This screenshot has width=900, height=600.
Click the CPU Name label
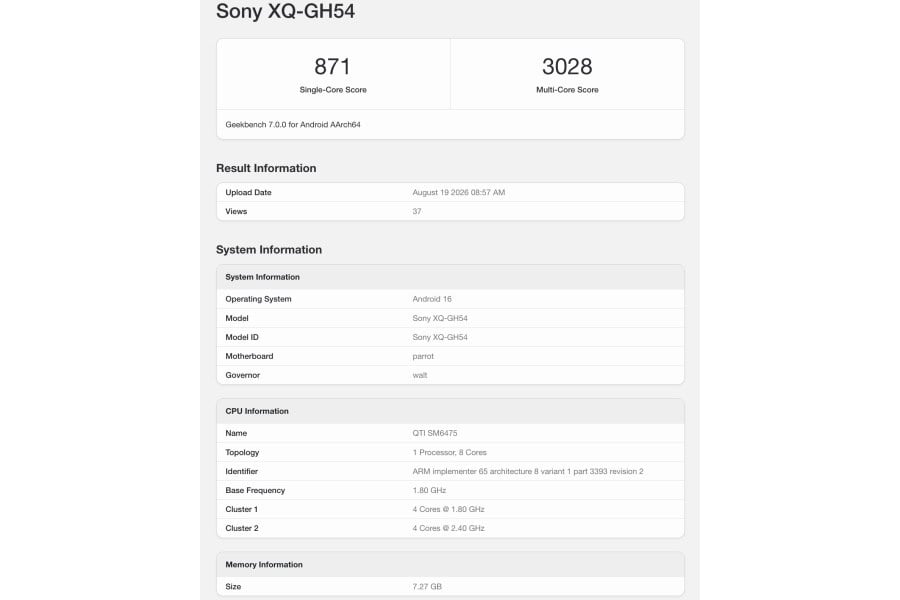pos(236,433)
